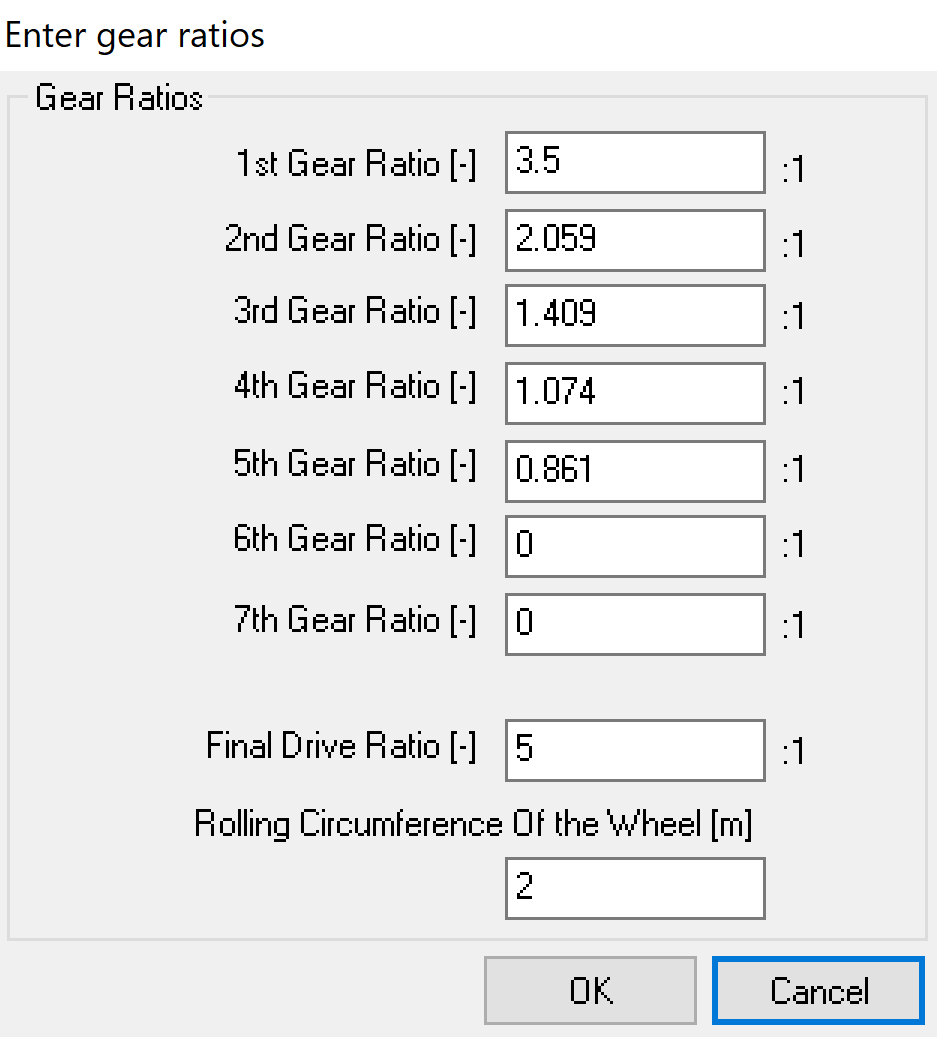Select the 2nd Gear Ratio text box
This screenshot has width=937, height=1037.
point(635,239)
